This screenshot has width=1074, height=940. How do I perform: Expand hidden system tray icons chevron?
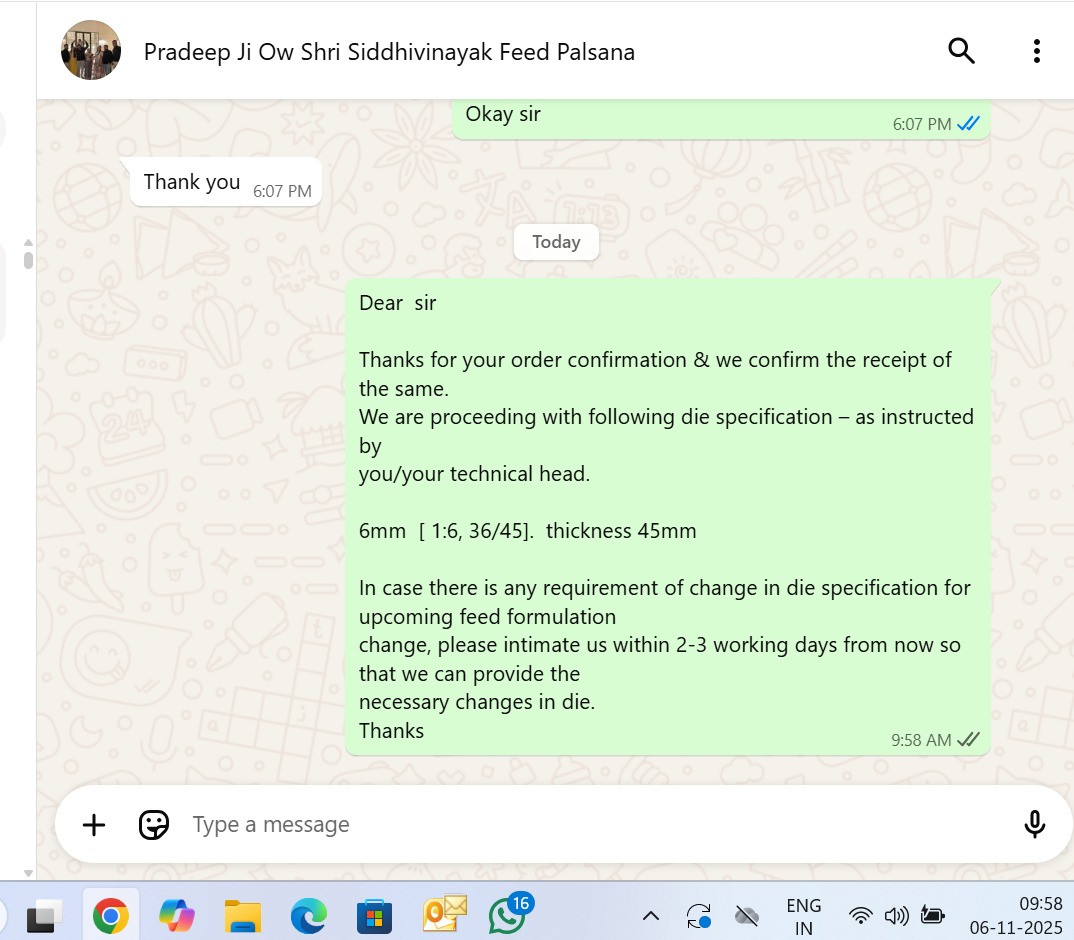651,916
